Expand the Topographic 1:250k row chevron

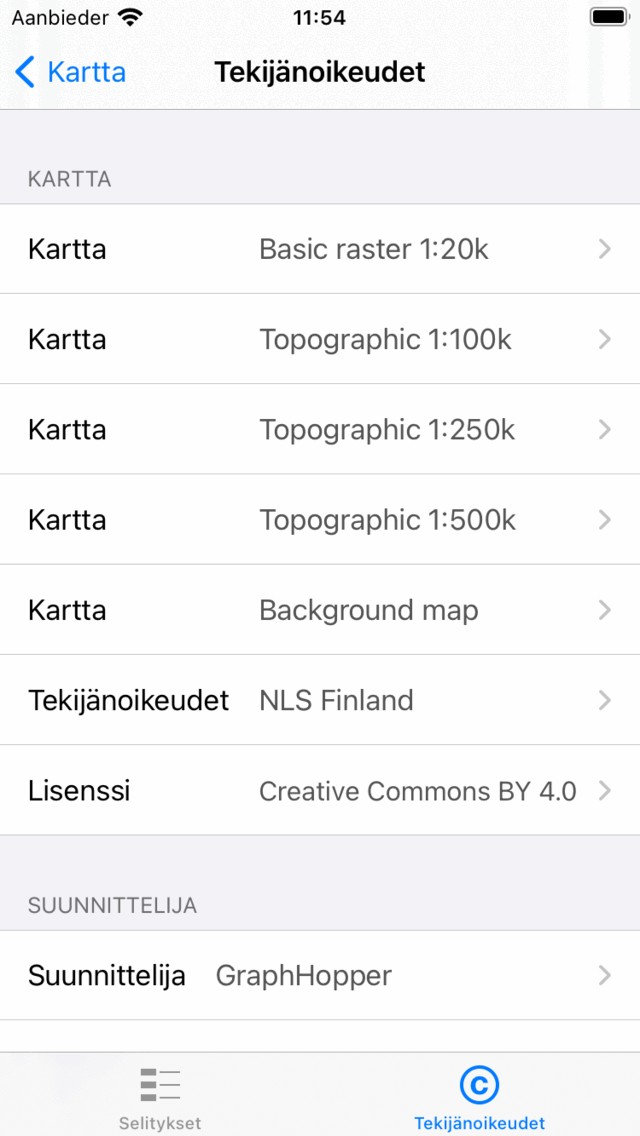tap(604, 430)
